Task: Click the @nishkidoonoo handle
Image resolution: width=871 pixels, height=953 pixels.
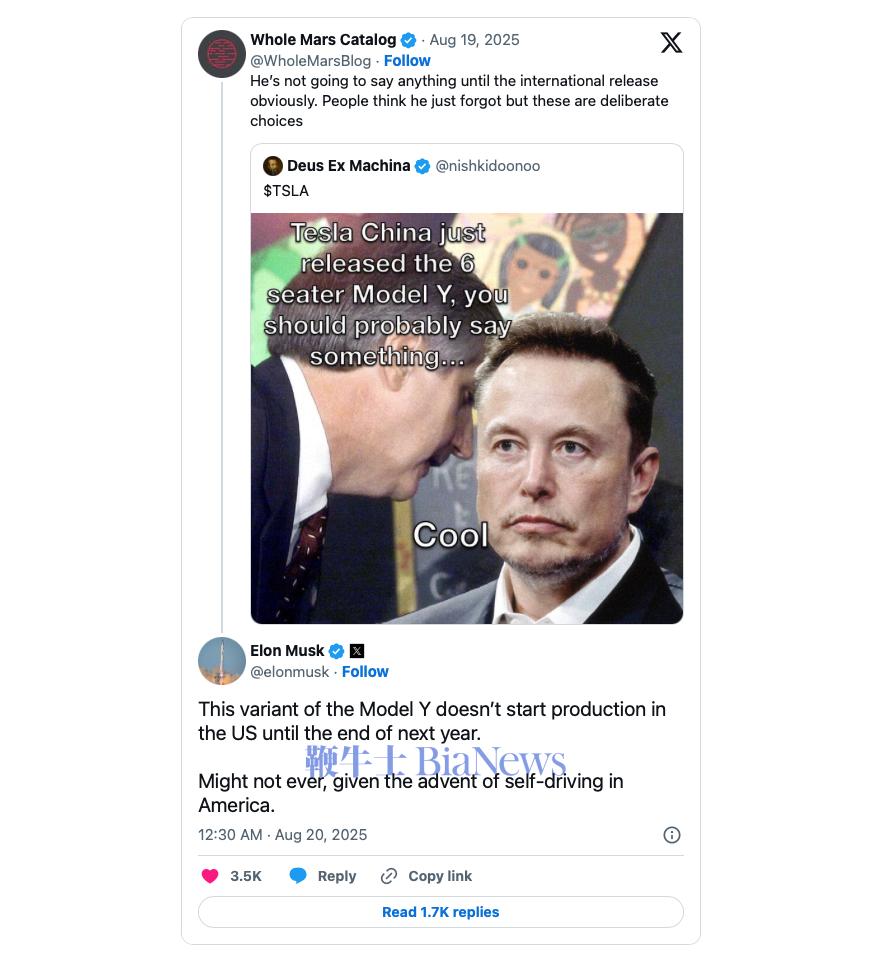Action: 487,166
